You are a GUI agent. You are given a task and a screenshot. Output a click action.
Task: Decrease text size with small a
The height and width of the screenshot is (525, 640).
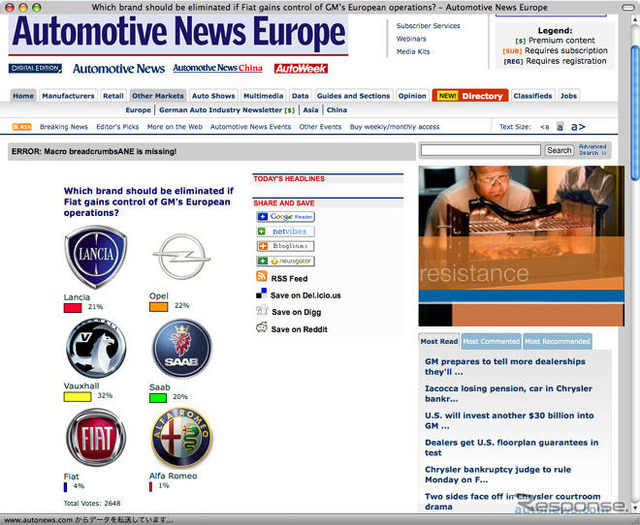[544, 127]
